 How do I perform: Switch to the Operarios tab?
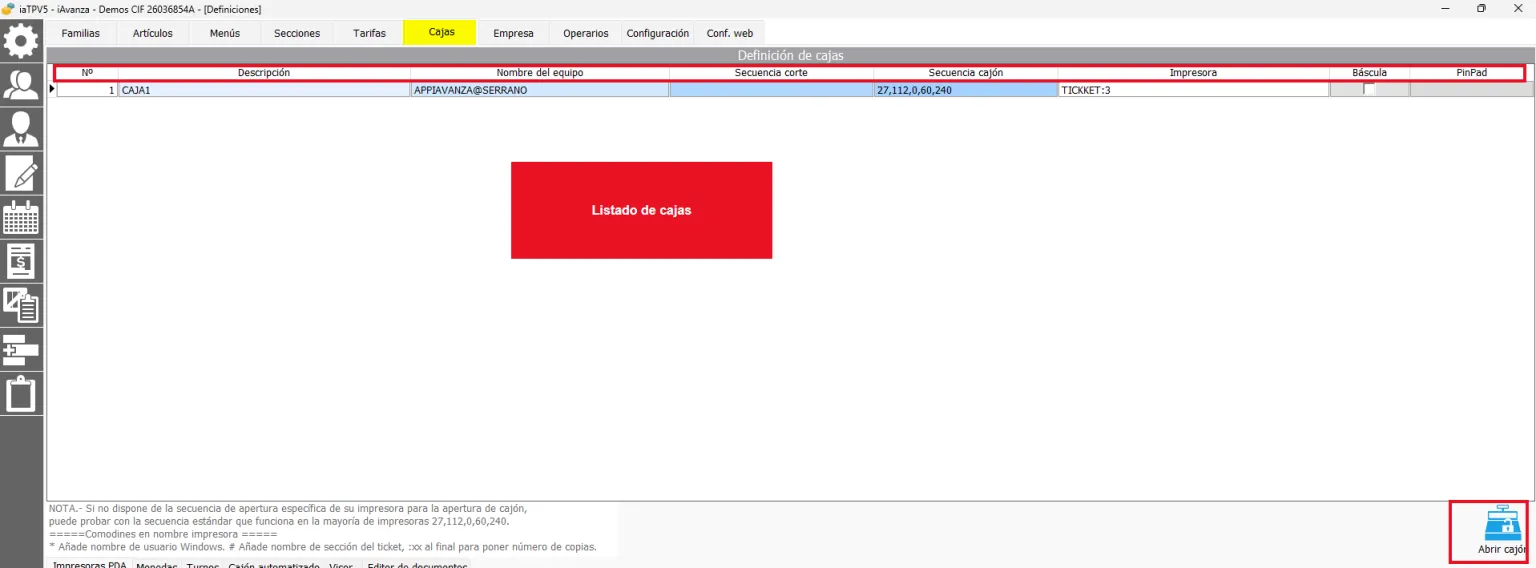click(585, 33)
